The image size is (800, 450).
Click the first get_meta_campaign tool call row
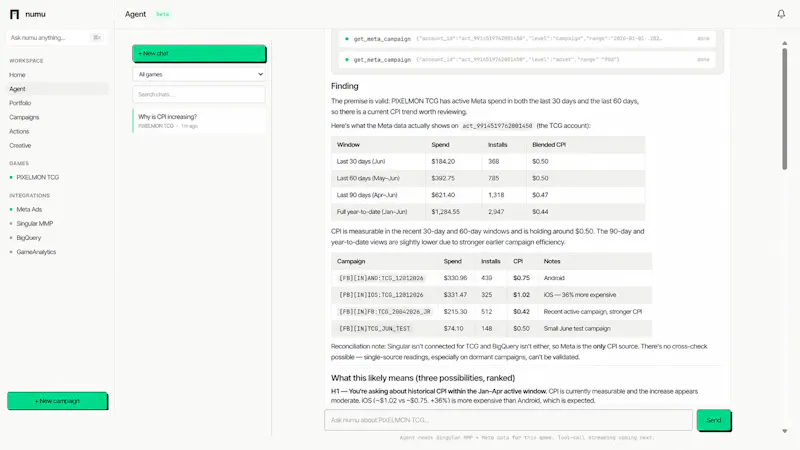pos(528,39)
